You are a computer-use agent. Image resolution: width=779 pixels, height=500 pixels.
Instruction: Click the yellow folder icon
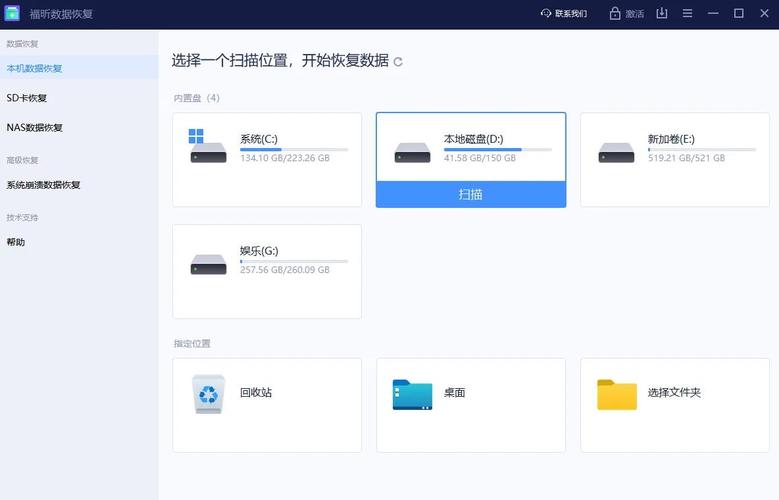tap(617, 395)
